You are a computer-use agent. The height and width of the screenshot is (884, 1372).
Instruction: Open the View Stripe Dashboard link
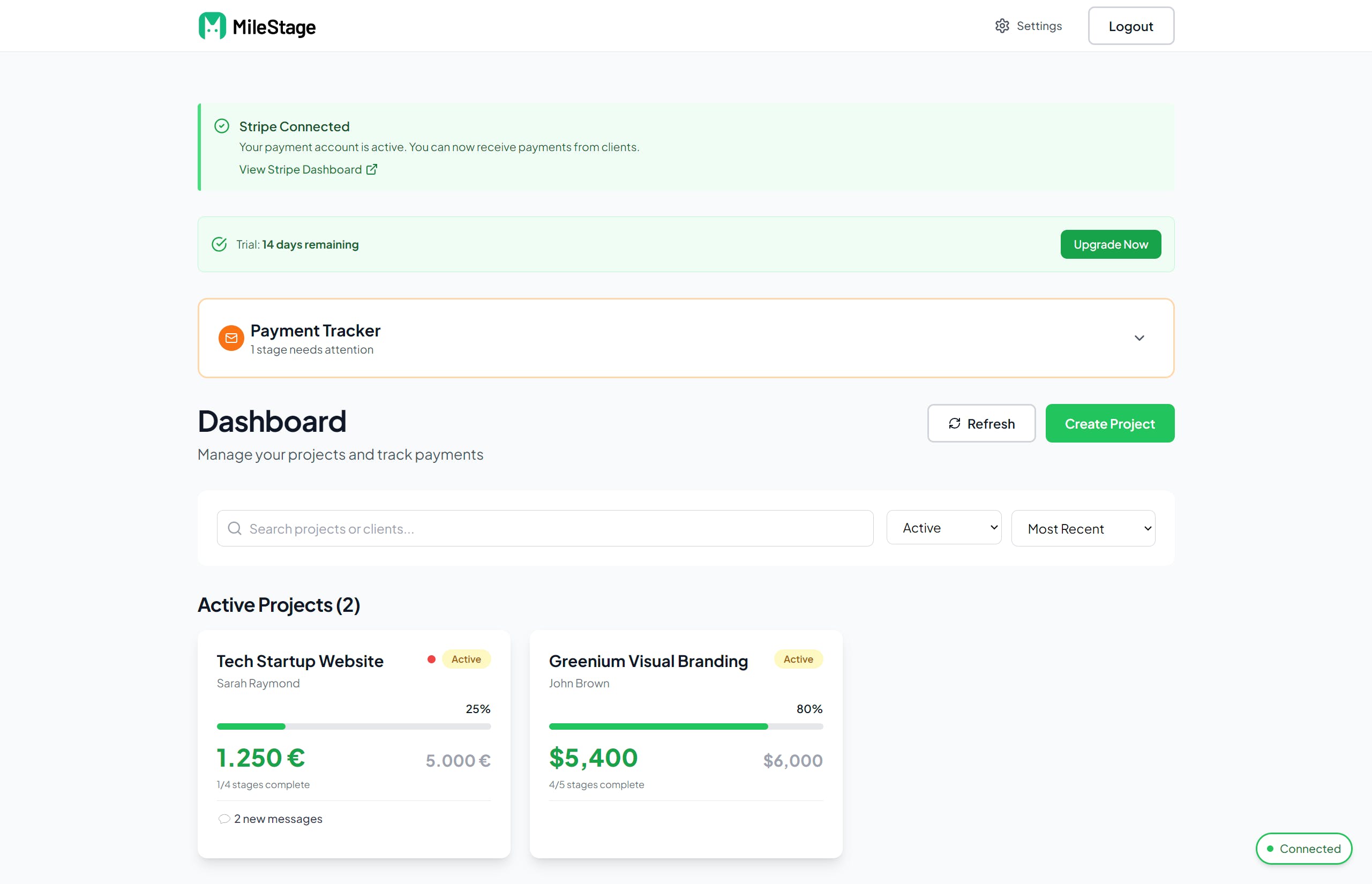(x=300, y=169)
